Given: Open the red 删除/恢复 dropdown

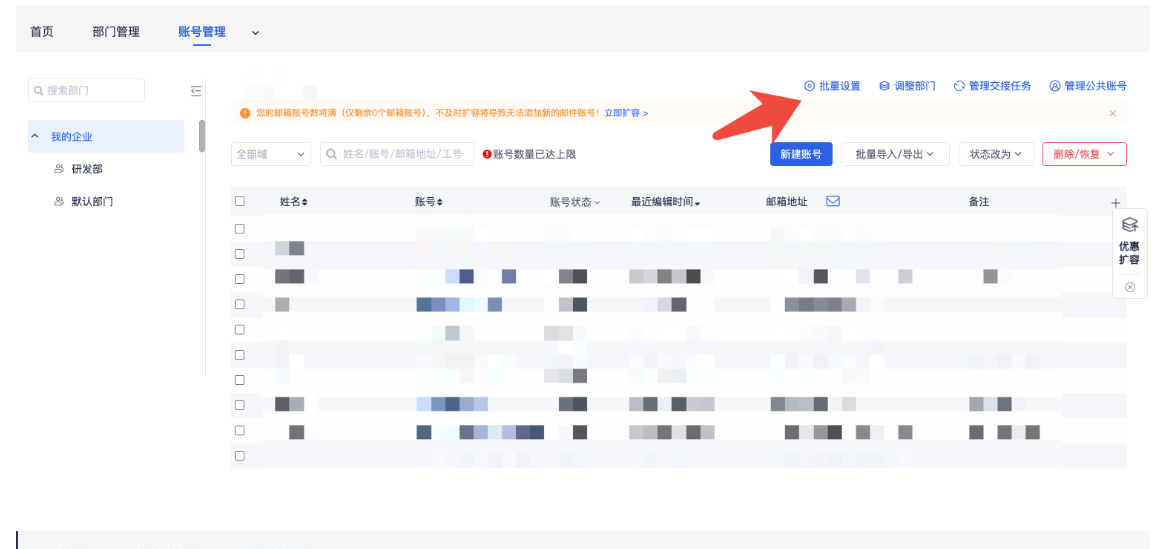Looking at the screenshot, I should click(1084, 154).
